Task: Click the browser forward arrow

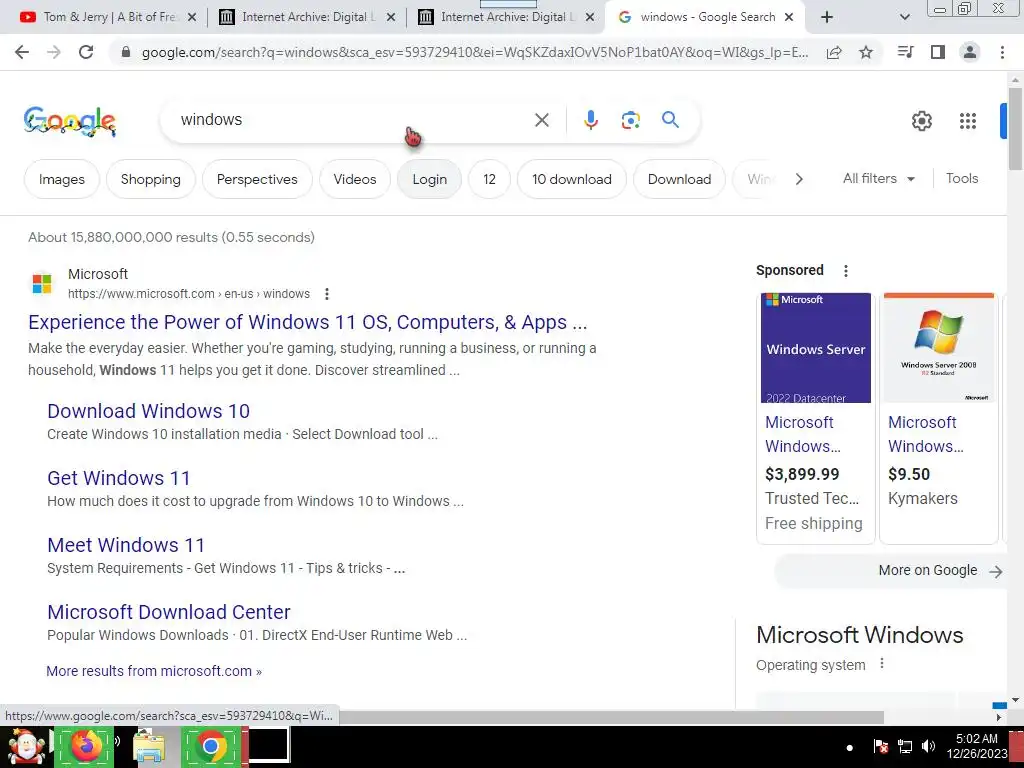Action: tap(54, 52)
